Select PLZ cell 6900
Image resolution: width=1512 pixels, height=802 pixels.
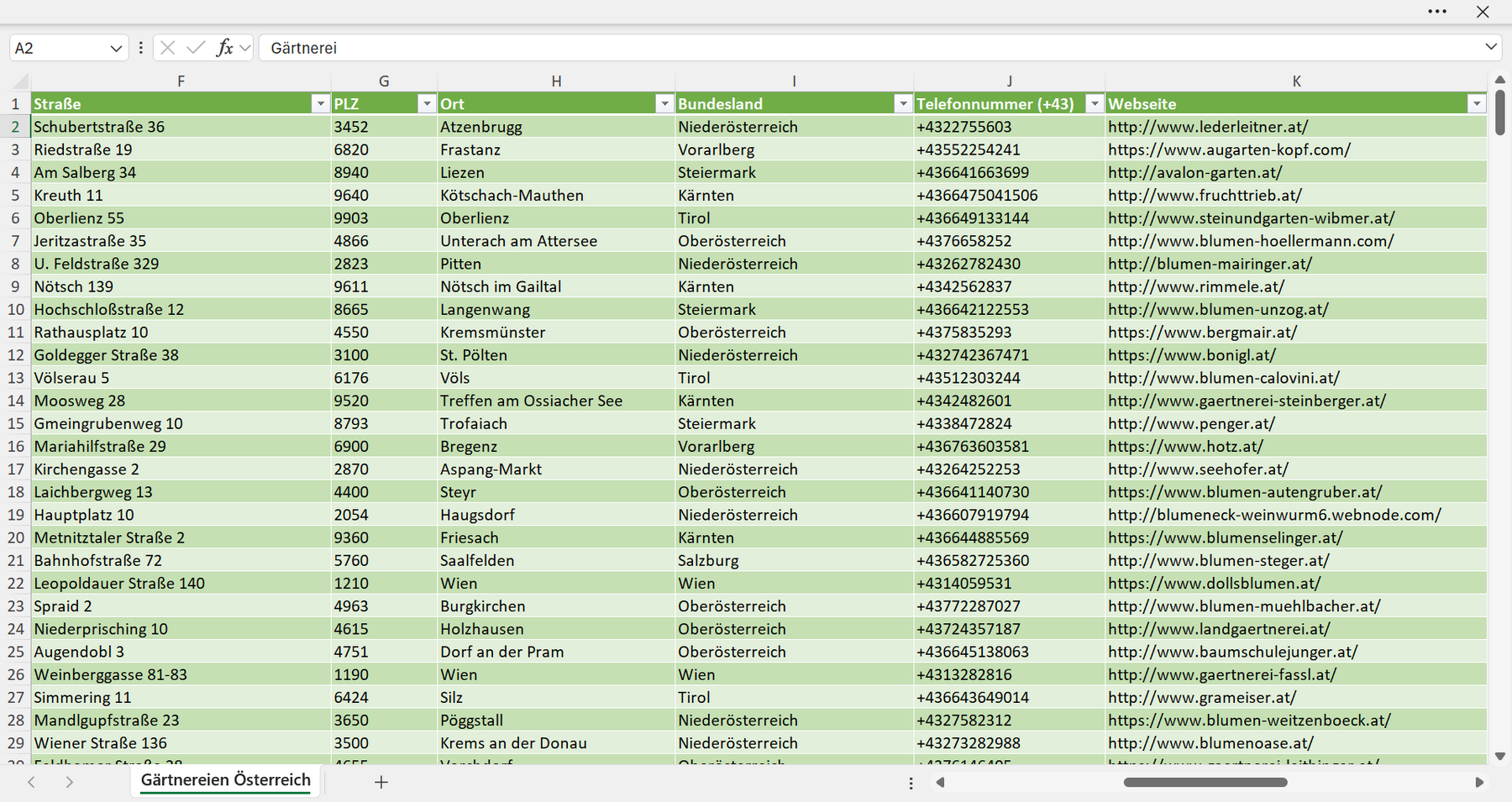[384, 446]
